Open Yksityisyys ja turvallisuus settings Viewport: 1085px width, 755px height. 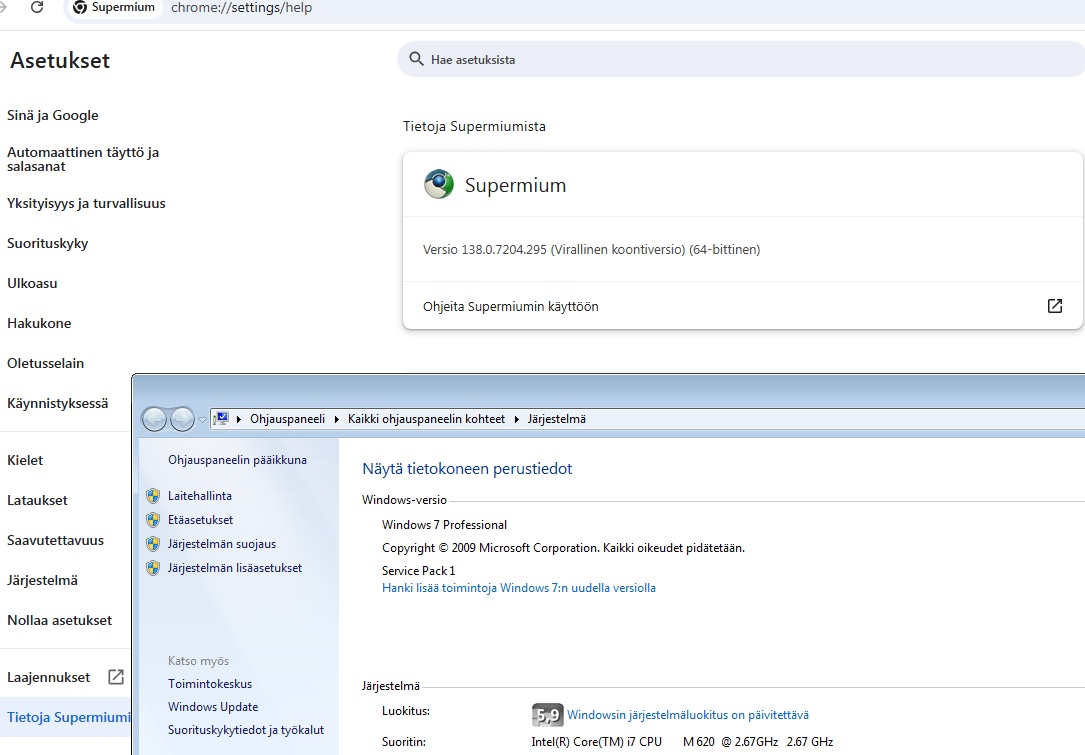pyautogui.click(x=86, y=203)
